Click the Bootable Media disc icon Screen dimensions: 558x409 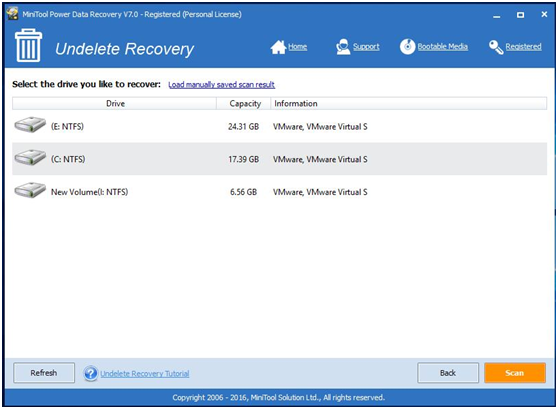click(x=407, y=47)
